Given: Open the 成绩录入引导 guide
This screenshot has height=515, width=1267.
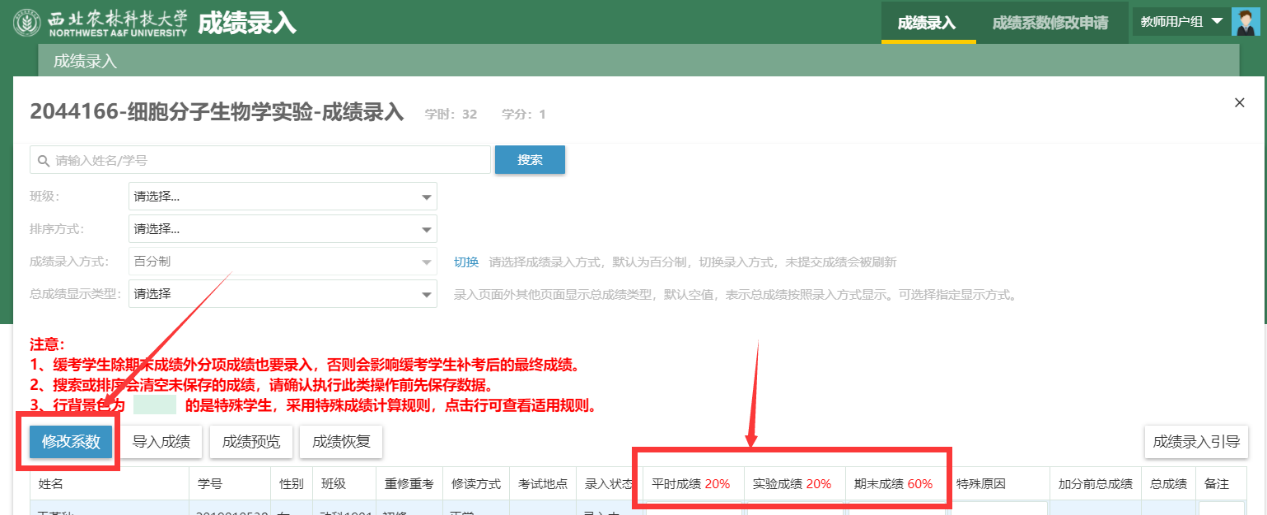Looking at the screenshot, I should coord(1196,442).
